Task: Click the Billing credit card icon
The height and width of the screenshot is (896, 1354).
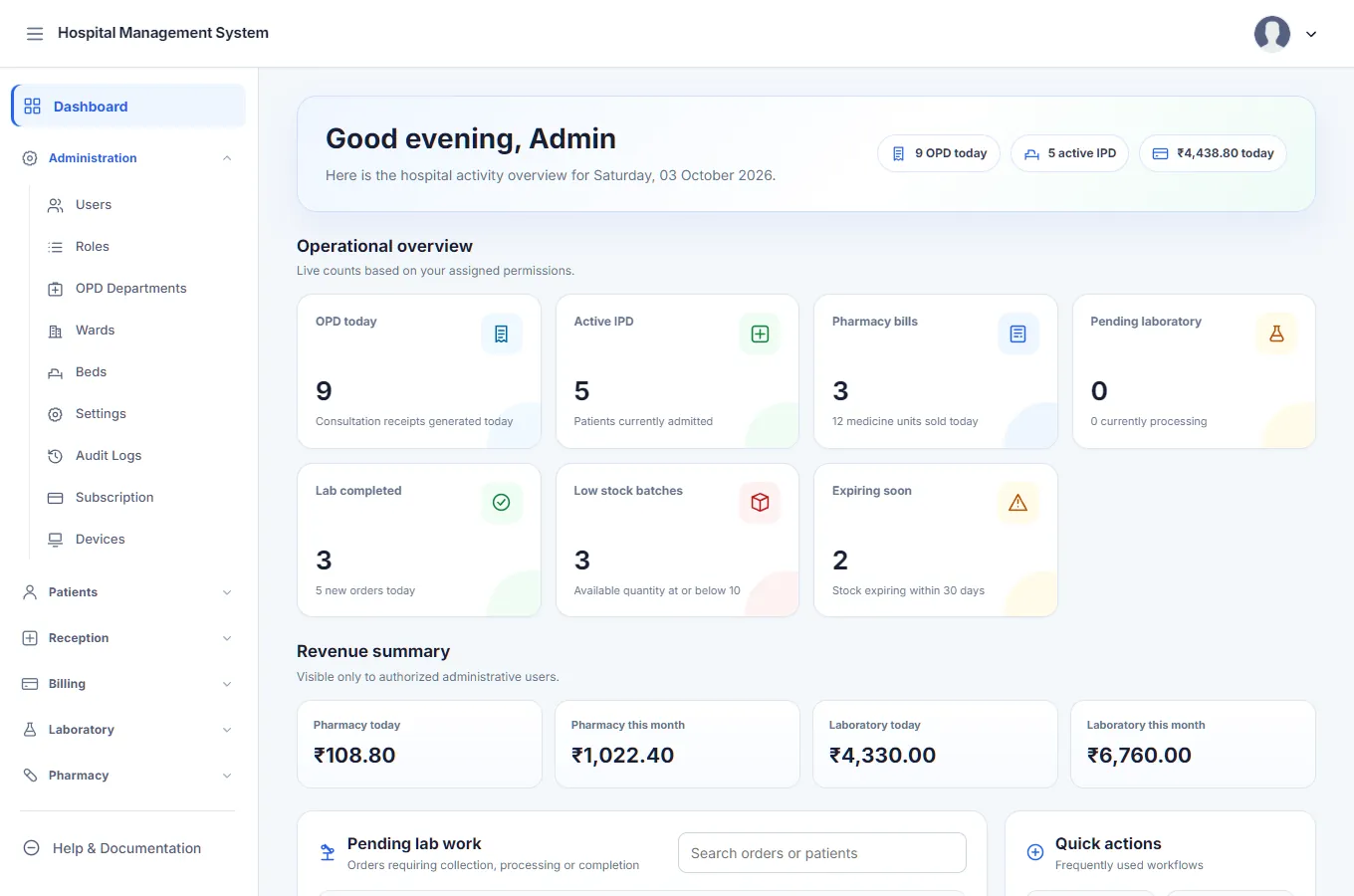Action: (30, 684)
